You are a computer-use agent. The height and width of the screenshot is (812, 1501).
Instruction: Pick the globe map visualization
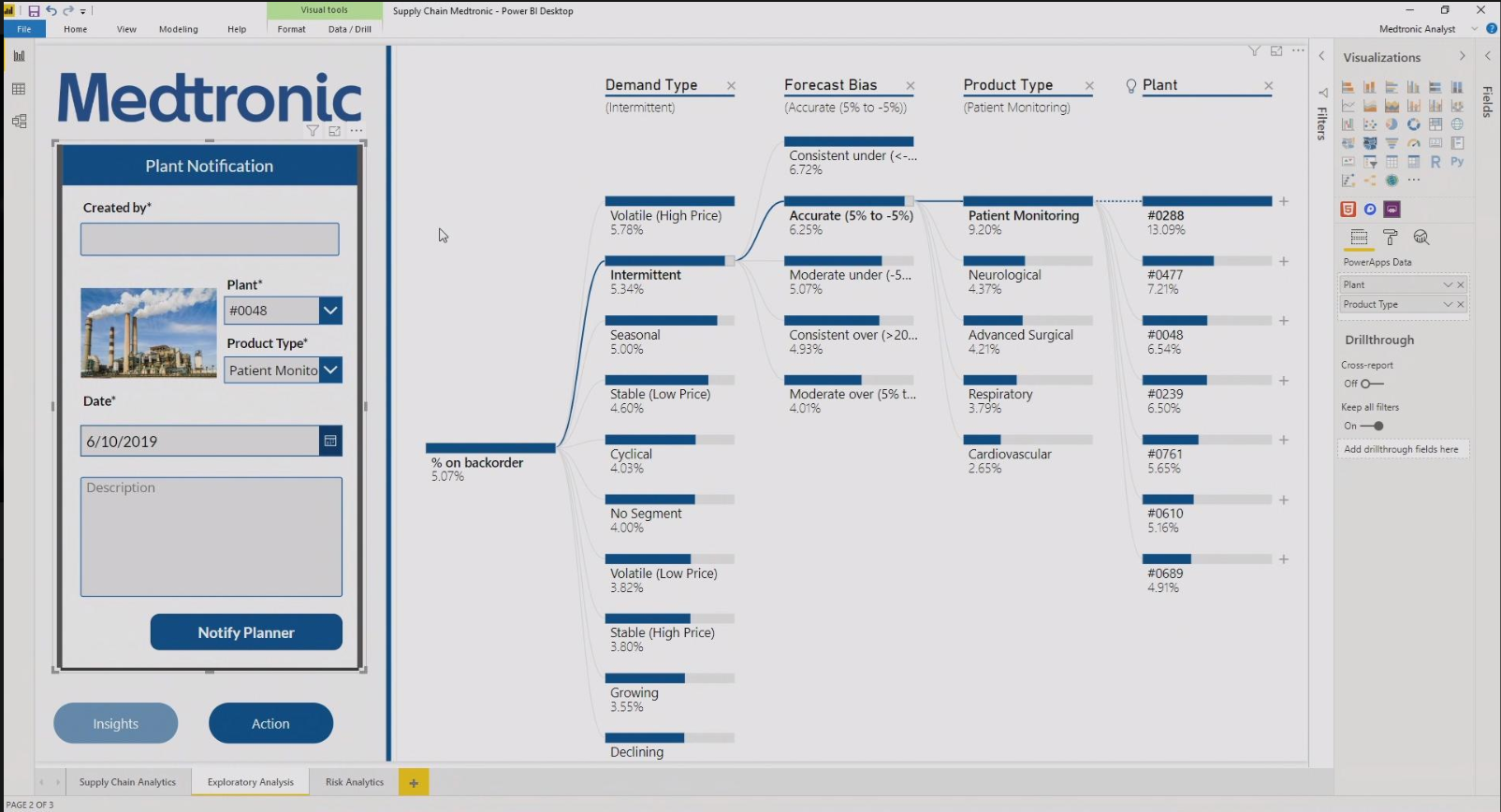[1457, 123]
